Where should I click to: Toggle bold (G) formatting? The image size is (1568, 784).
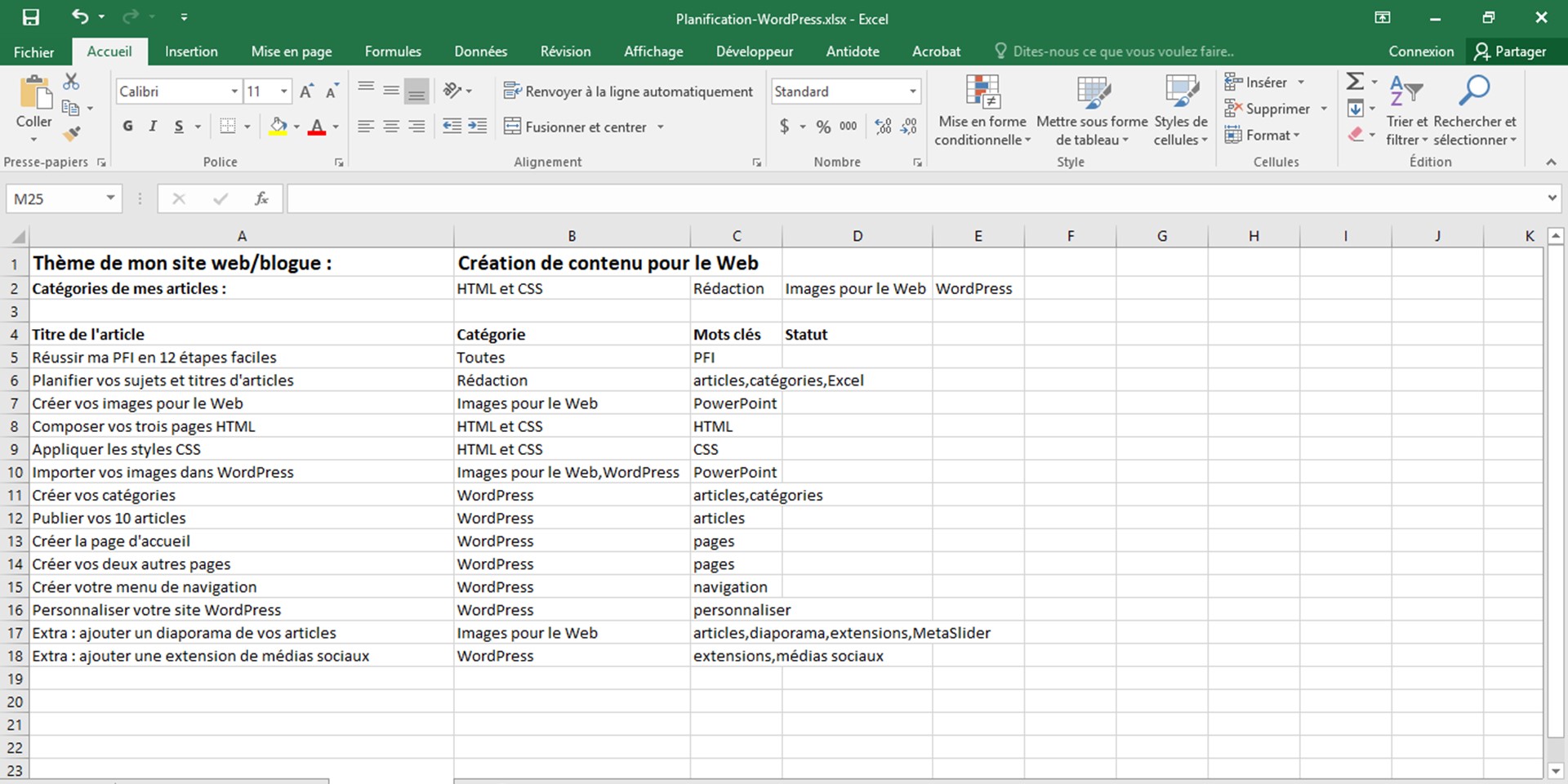[128, 127]
